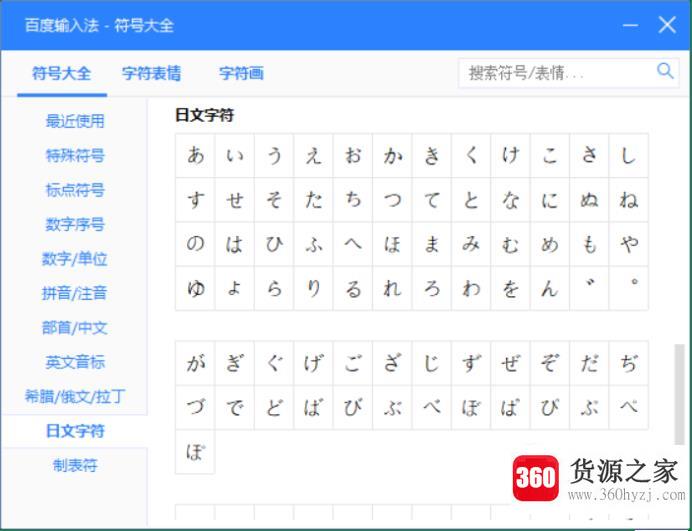Pick the む symbol

click(511, 244)
